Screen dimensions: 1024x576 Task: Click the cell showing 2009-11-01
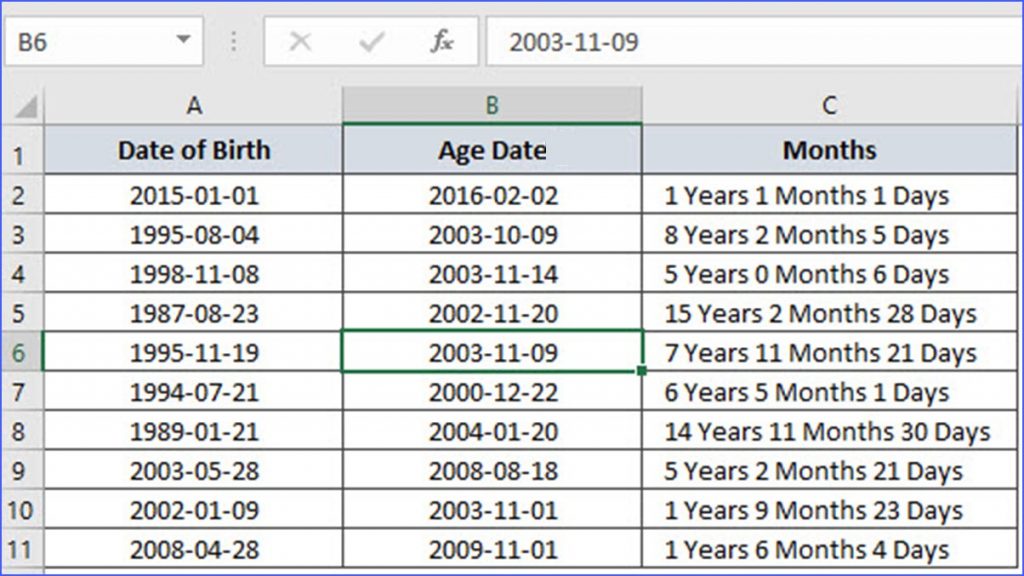click(x=492, y=548)
